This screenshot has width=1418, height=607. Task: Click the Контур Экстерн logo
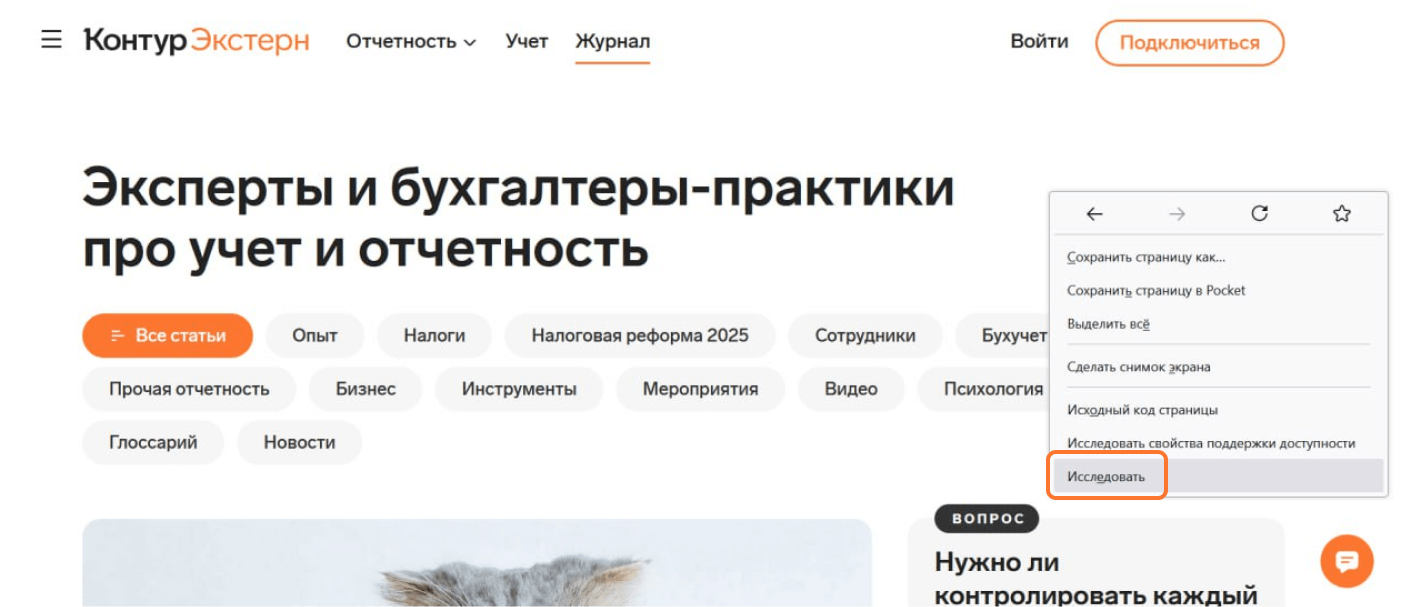pos(197,41)
